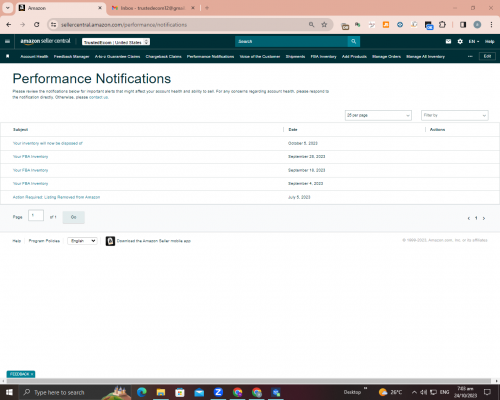
Task: Open Chargeback Claims
Action: click(163, 56)
